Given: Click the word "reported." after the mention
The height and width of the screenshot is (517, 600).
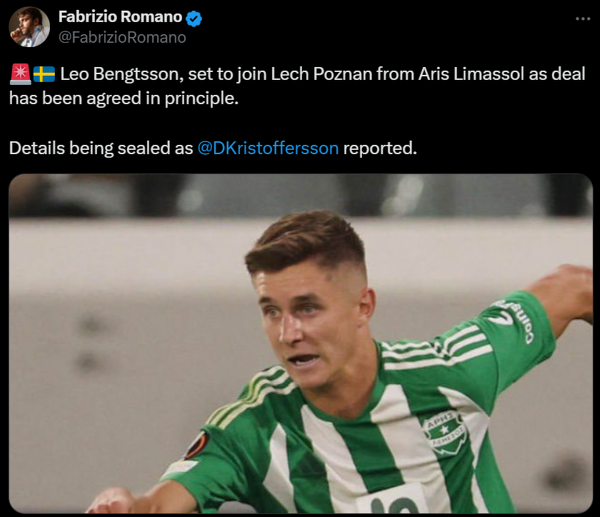Looking at the screenshot, I should pyautogui.click(x=380, y=148).
